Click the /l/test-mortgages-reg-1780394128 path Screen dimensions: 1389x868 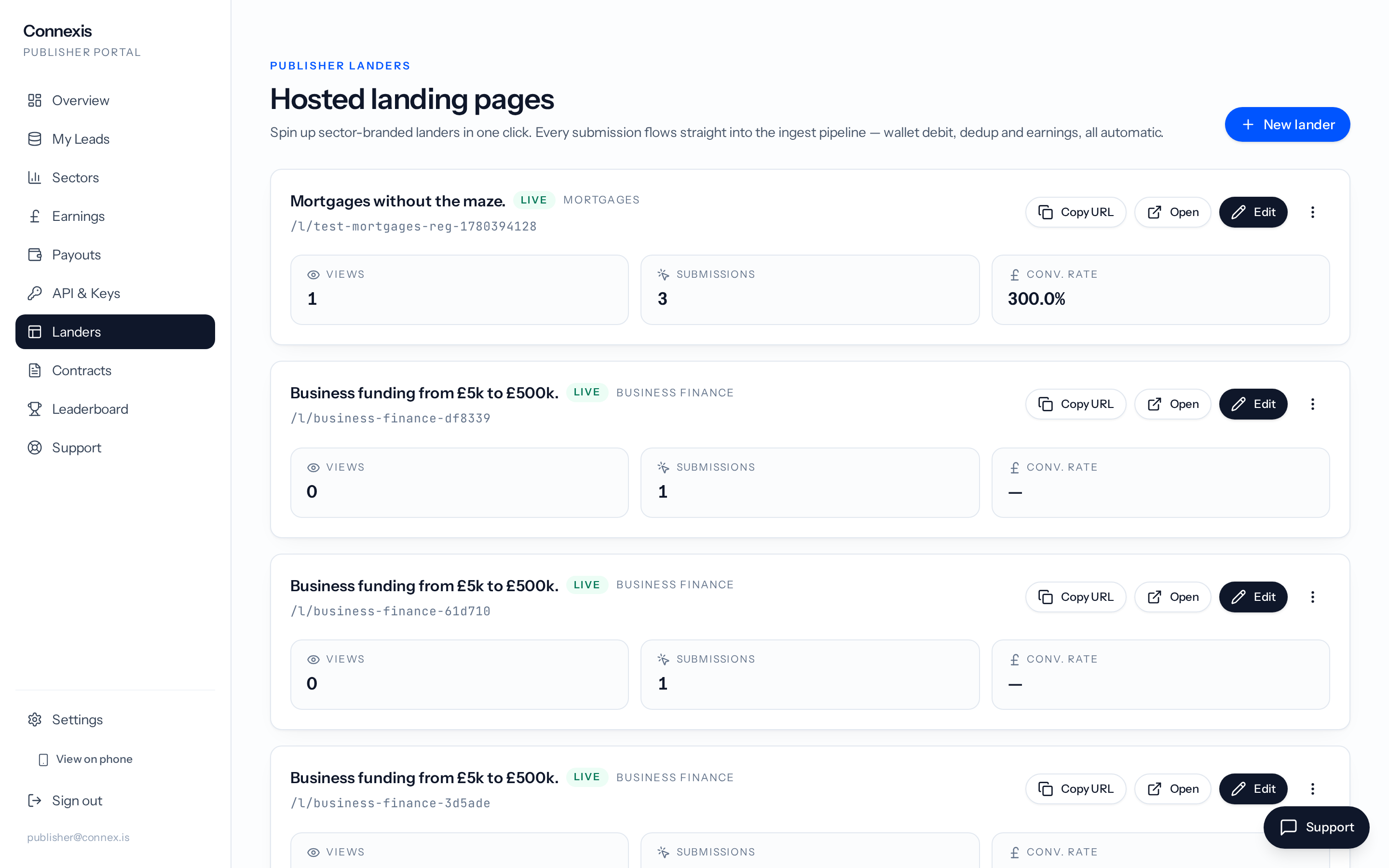(x=413, y=226)
